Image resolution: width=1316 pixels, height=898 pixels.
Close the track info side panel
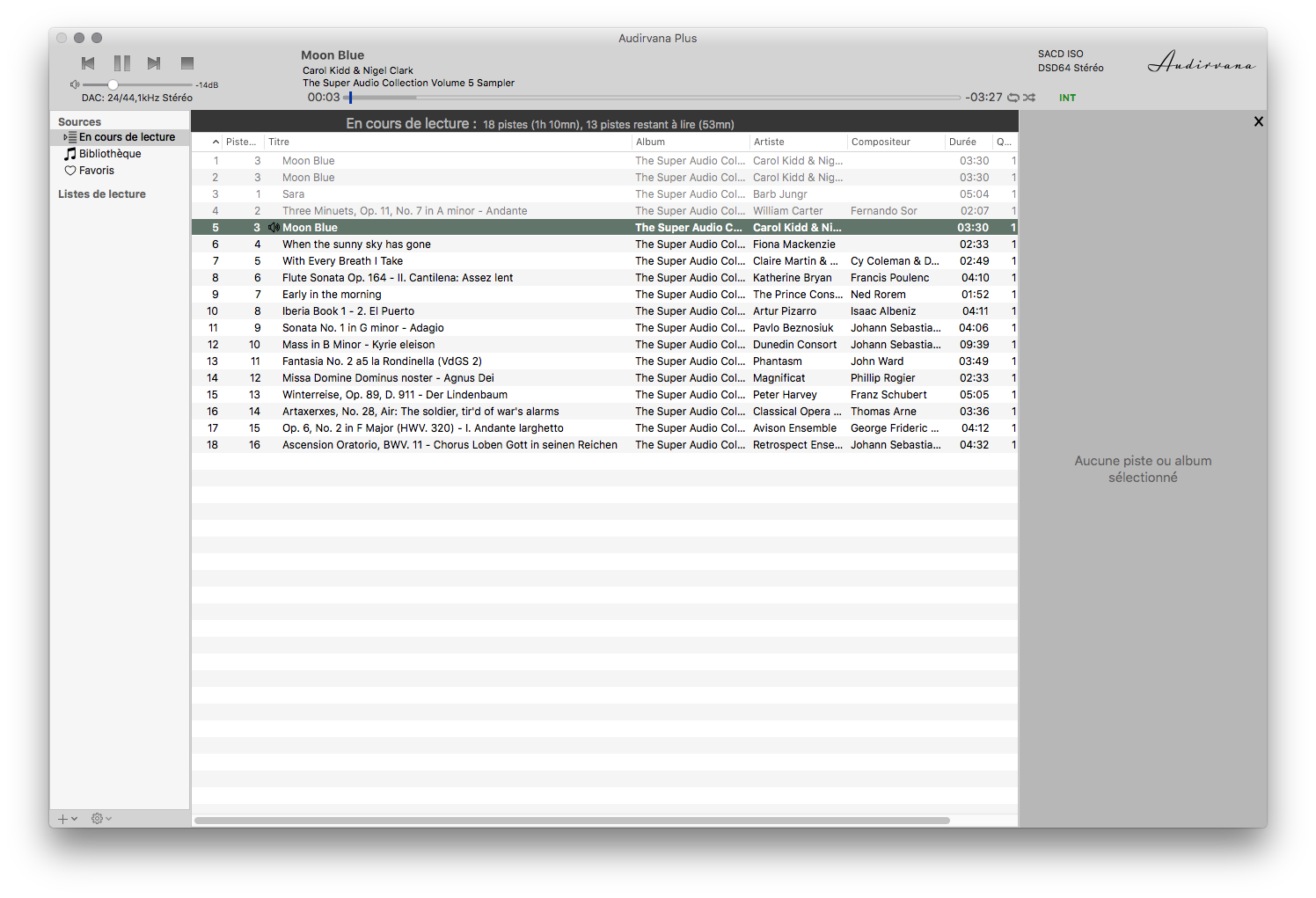coord(1258,121)
